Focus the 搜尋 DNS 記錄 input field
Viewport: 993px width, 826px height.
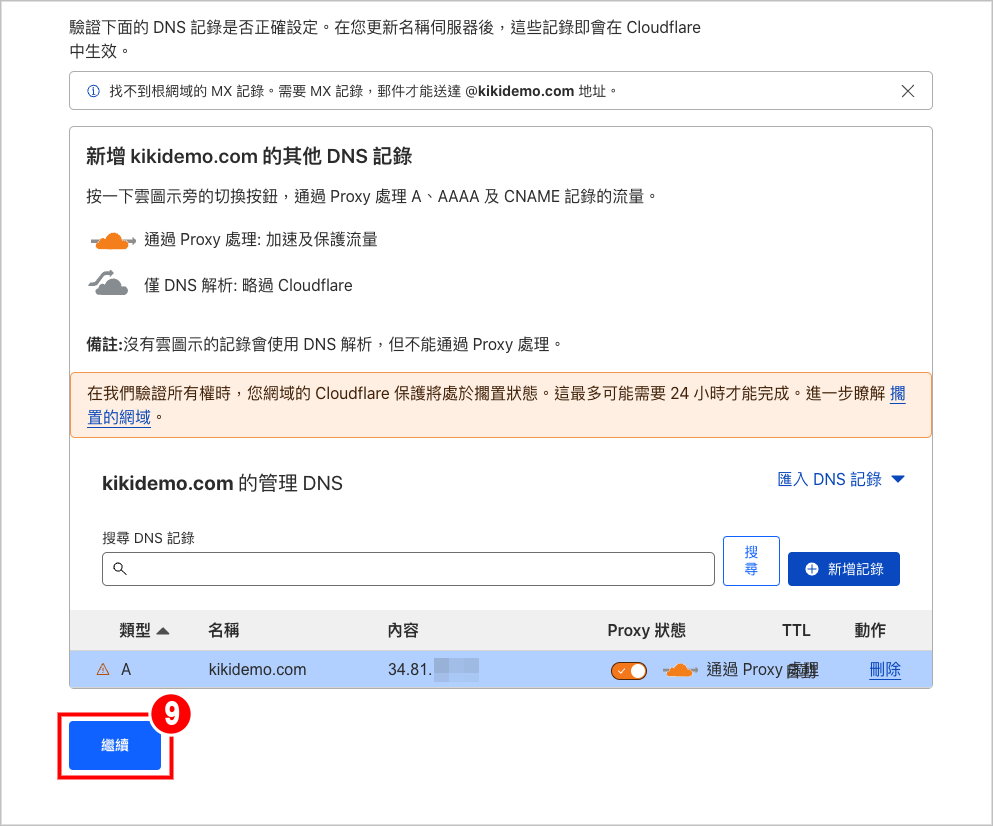tap(408, 569)
